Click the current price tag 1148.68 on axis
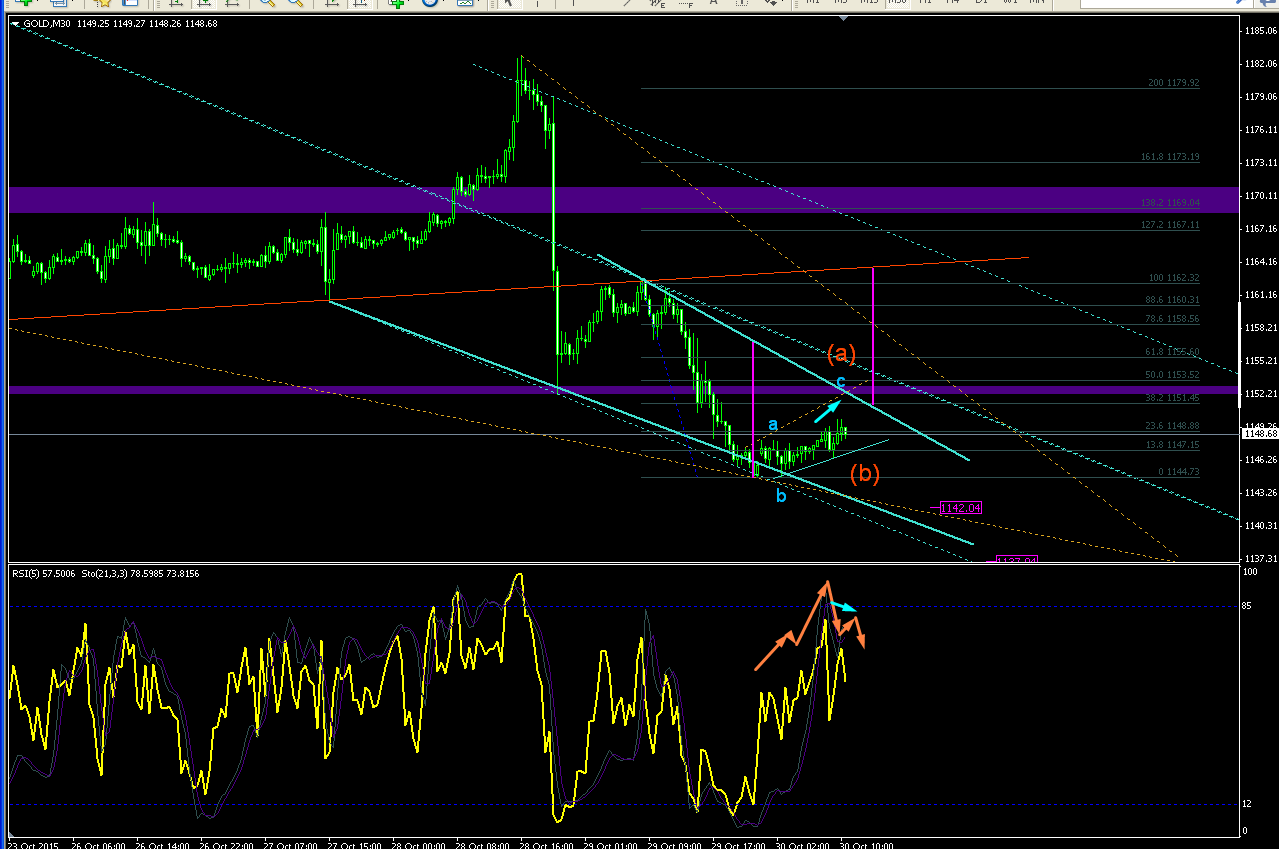This screenshot has height=849, width=1279. tap(1259, 433)
